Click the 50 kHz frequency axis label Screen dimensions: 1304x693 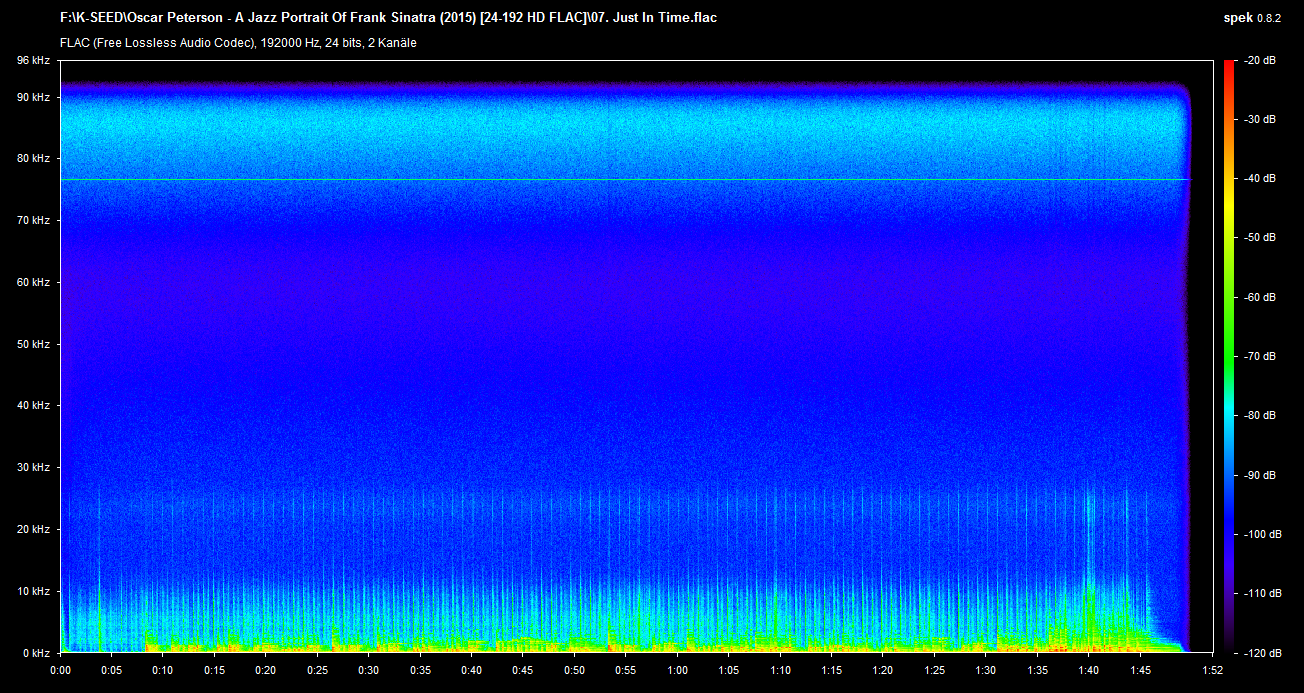[x=33, y=344]
